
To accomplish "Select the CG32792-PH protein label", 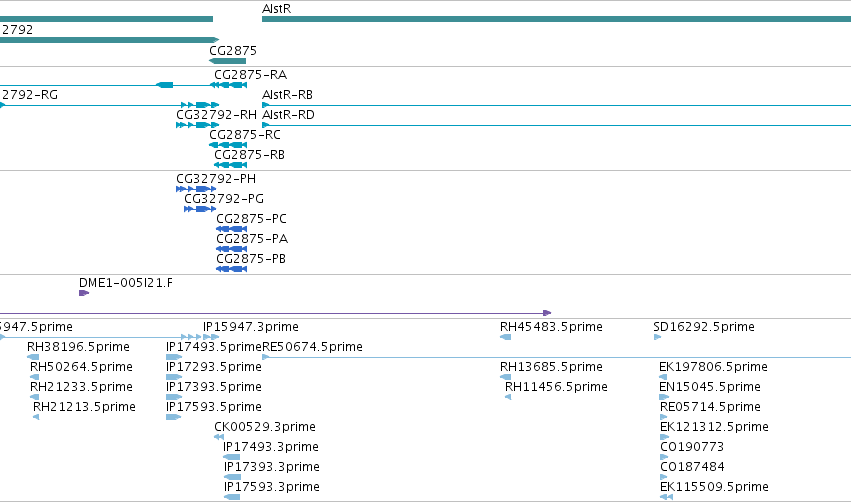I will pos(216,179).
